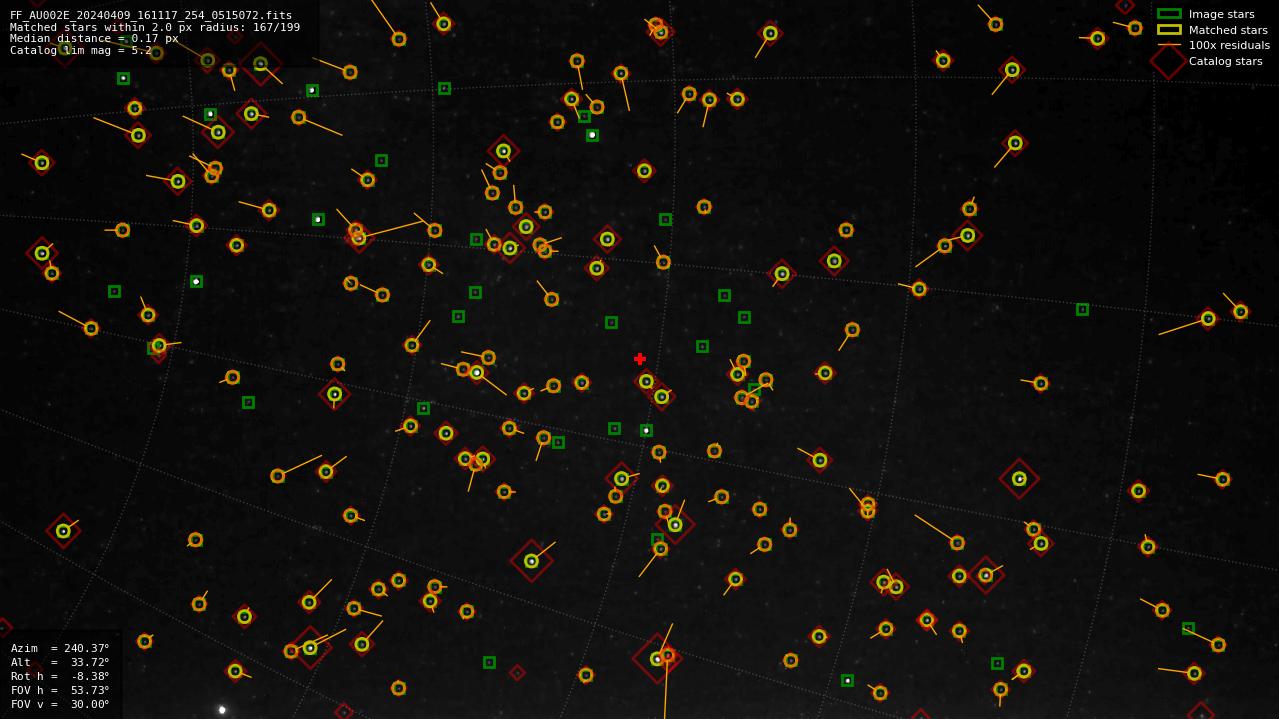Click the yellow Matched stars legend swatch
Viewport: 1279px width, 719px height.
(1169, 30)
